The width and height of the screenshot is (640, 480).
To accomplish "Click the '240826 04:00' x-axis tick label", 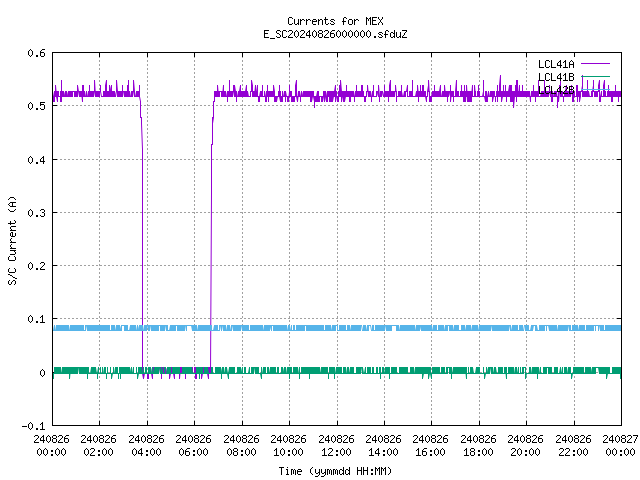I will click(146, 446).
